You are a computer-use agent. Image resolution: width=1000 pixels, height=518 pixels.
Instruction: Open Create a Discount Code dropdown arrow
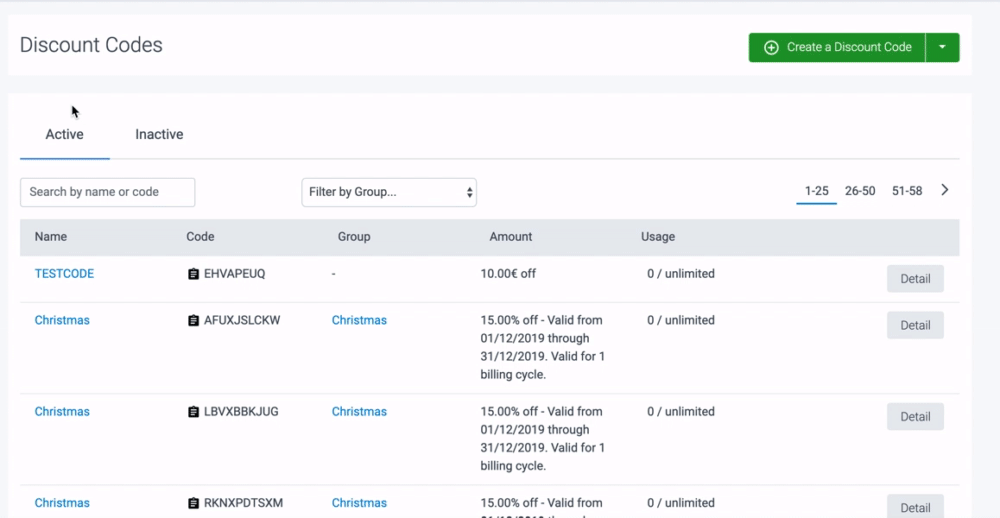(x=942, y=47)
